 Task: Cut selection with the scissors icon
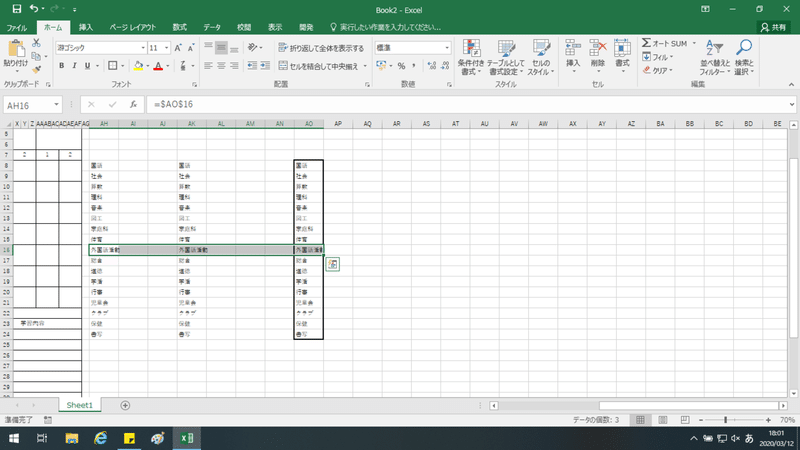pyautogui.click(x=36, y=43)
